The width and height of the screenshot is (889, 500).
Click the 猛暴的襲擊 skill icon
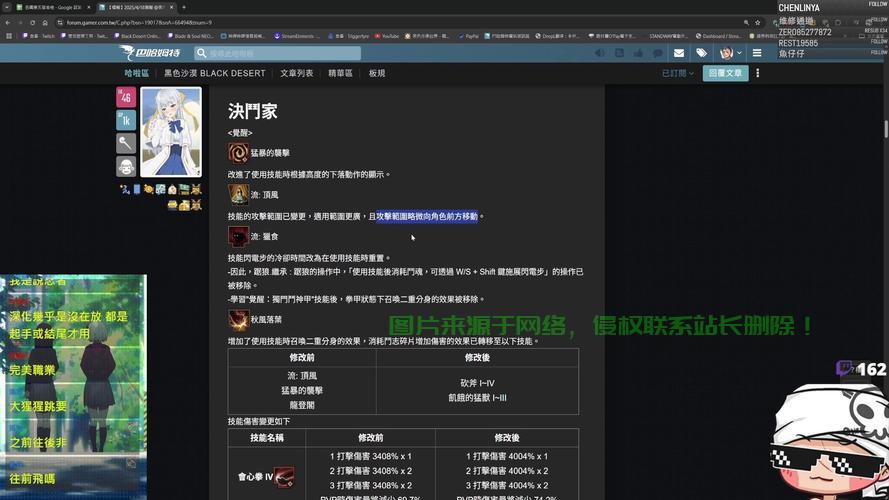(238, 153)
